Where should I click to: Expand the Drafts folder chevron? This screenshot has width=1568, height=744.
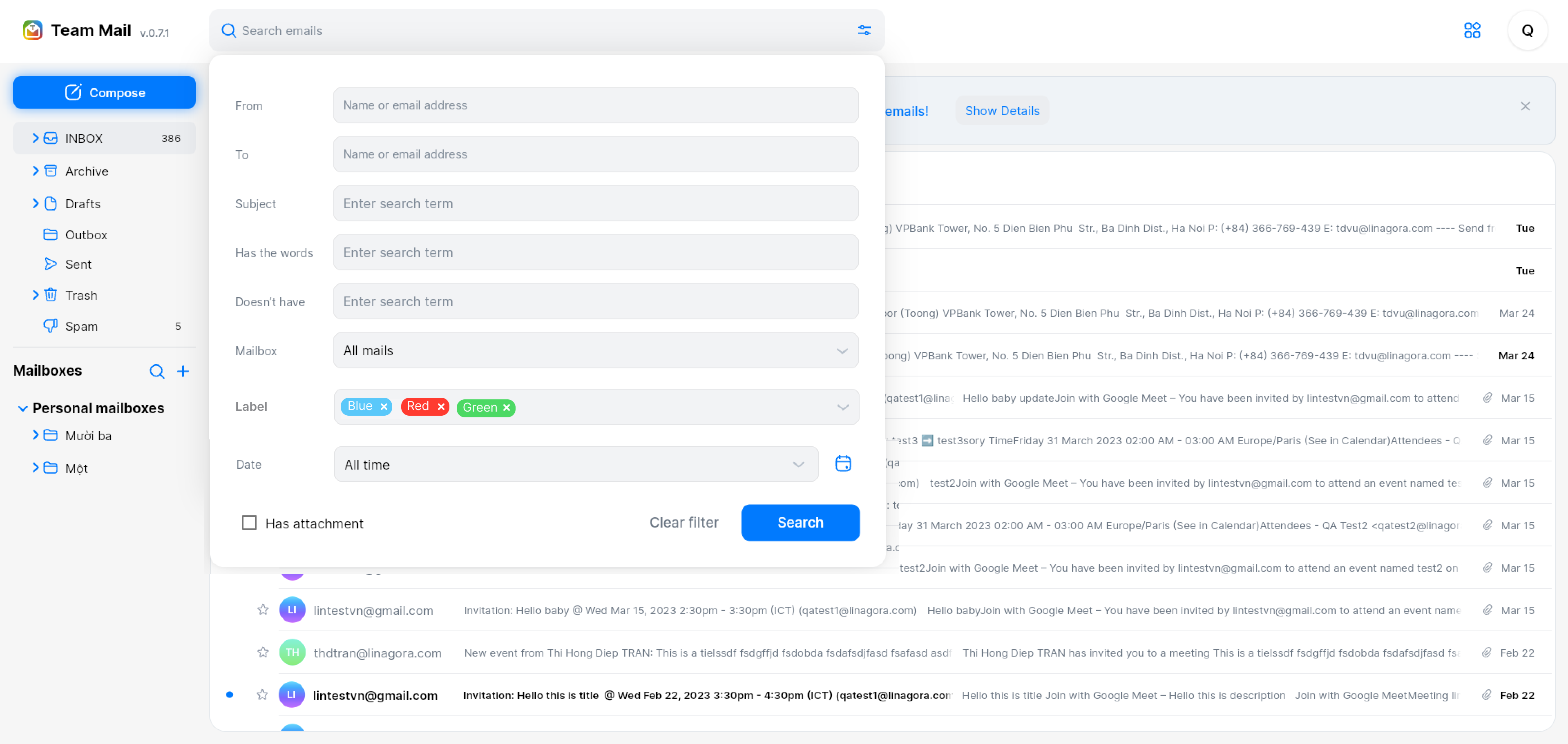pyautogui.click(x=35, y=203)
